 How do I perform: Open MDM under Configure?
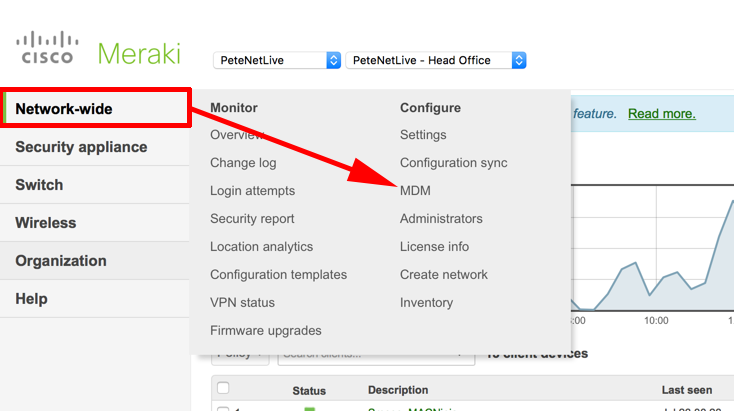point(415,191)
